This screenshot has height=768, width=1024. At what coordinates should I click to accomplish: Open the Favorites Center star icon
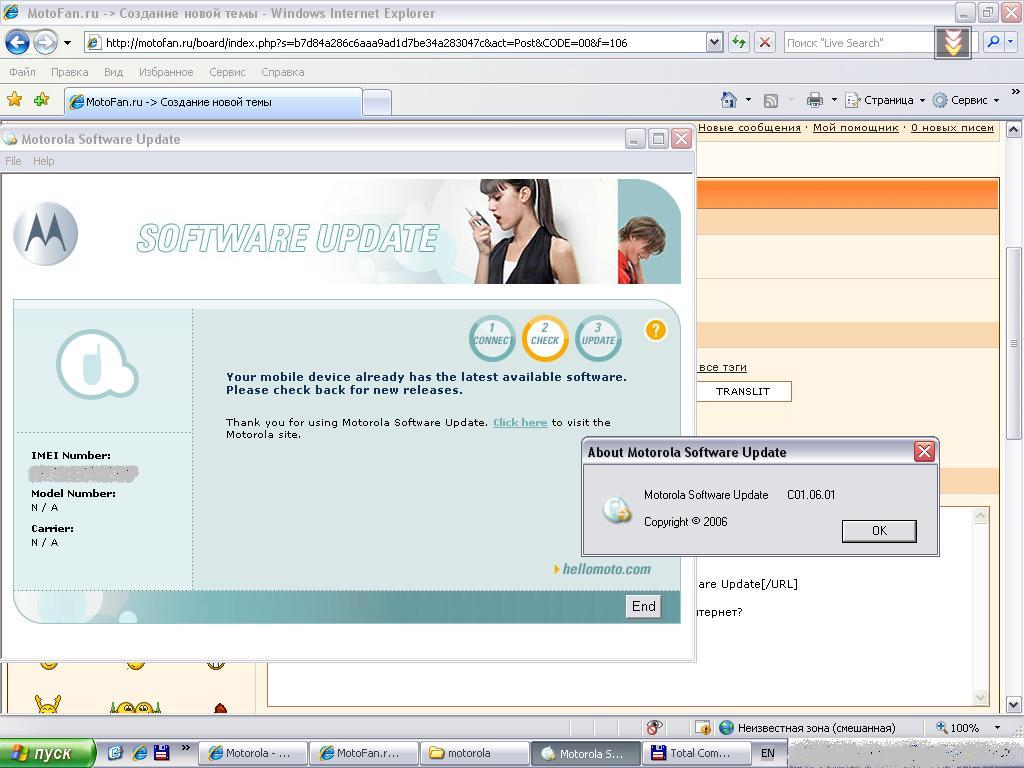coord(14,99)
